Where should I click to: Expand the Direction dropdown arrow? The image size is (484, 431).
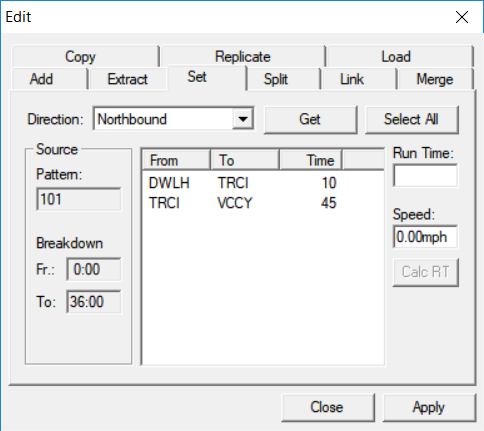[x=243, y=119]
